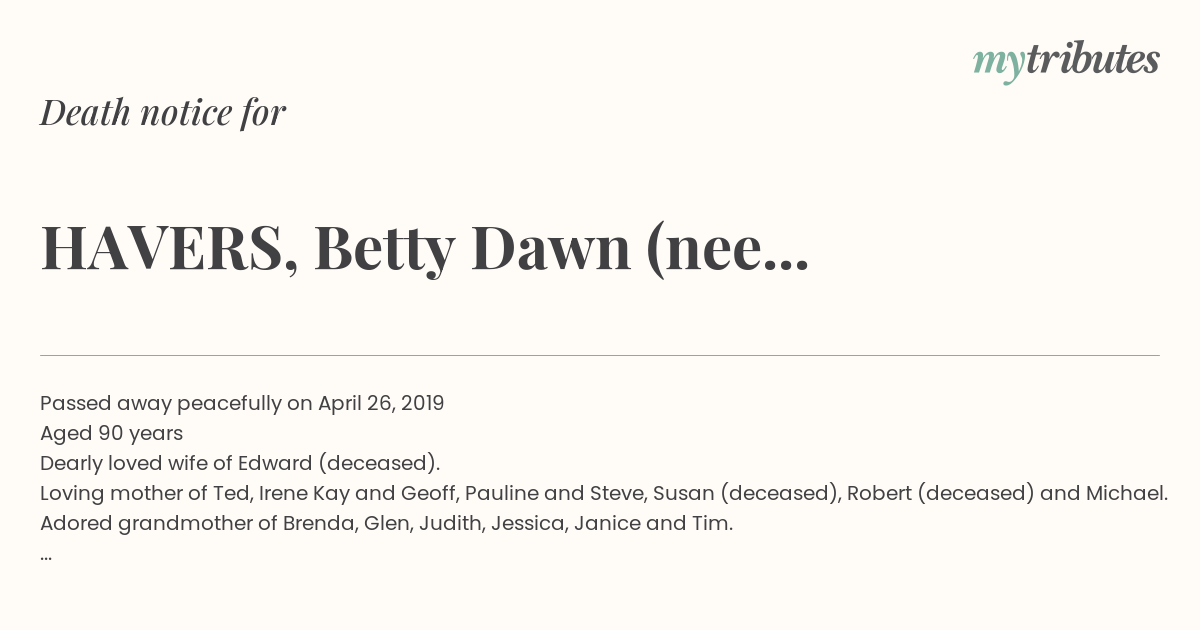1200x630 pixels.
Task: Click the date 'April 26, 2019'
Action: point(381,403)
